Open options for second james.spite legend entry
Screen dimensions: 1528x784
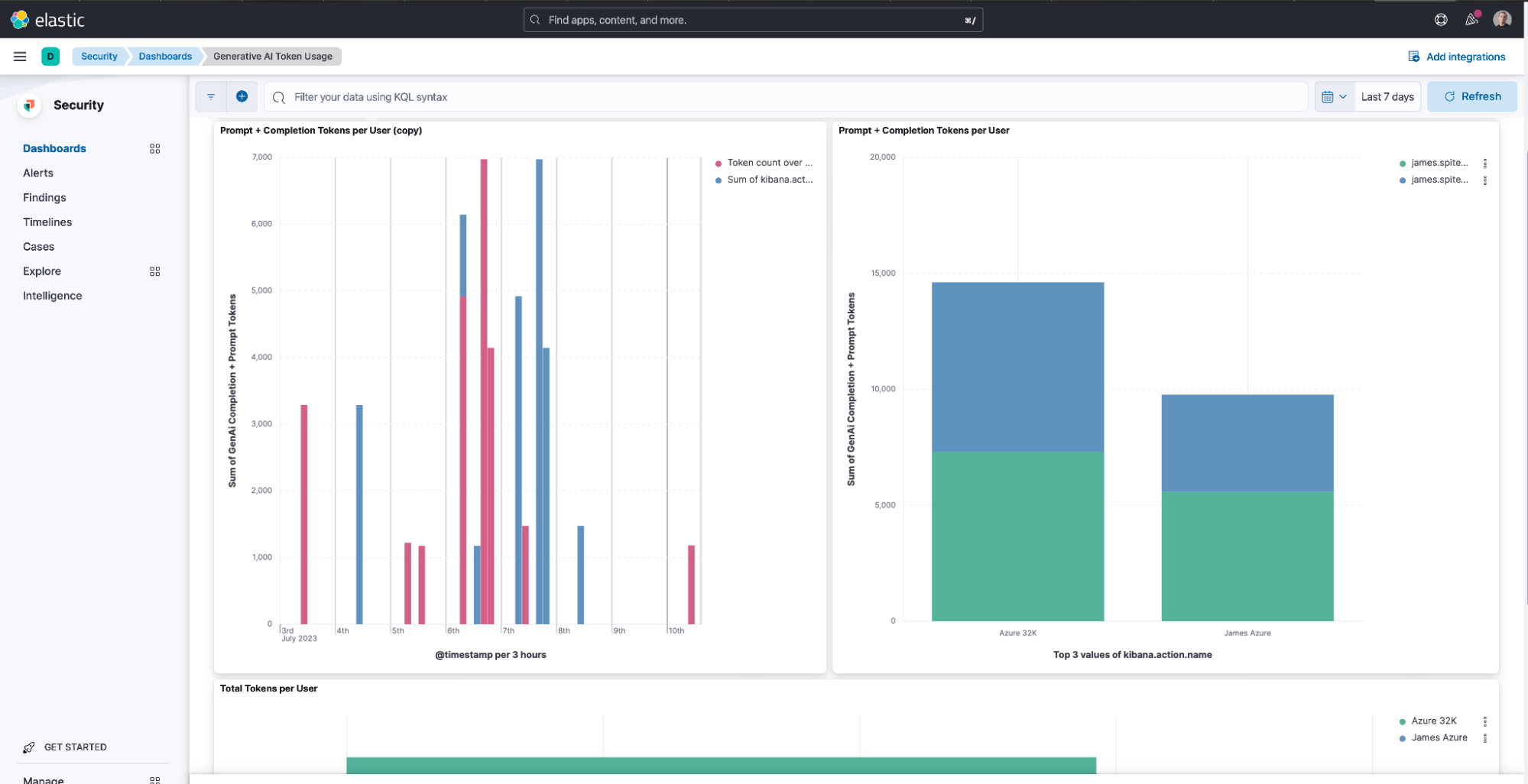point(1485,180)
